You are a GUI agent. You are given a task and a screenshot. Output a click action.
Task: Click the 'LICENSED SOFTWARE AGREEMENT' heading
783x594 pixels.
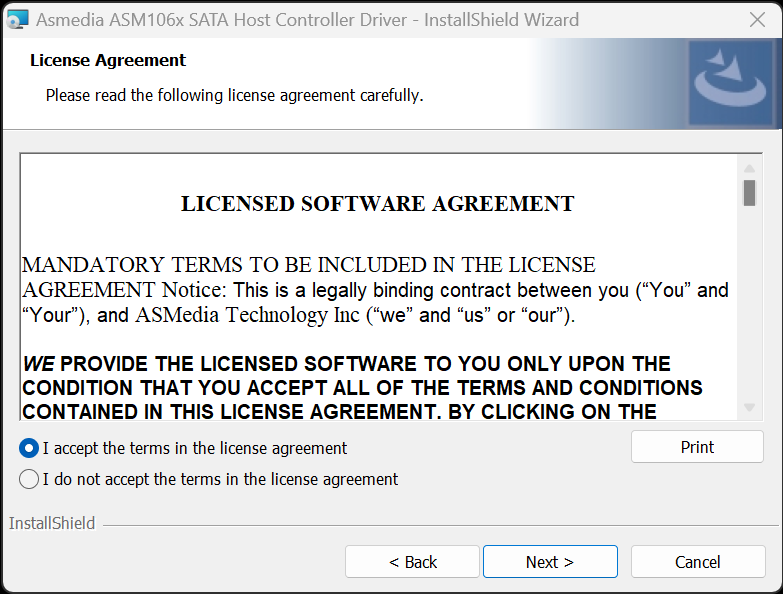tap(378, 204)
